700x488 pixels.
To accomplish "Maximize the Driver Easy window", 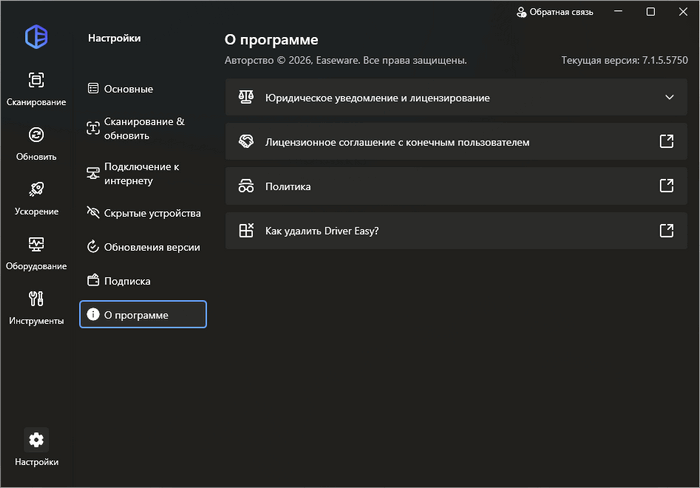I will tap(650, 12).
